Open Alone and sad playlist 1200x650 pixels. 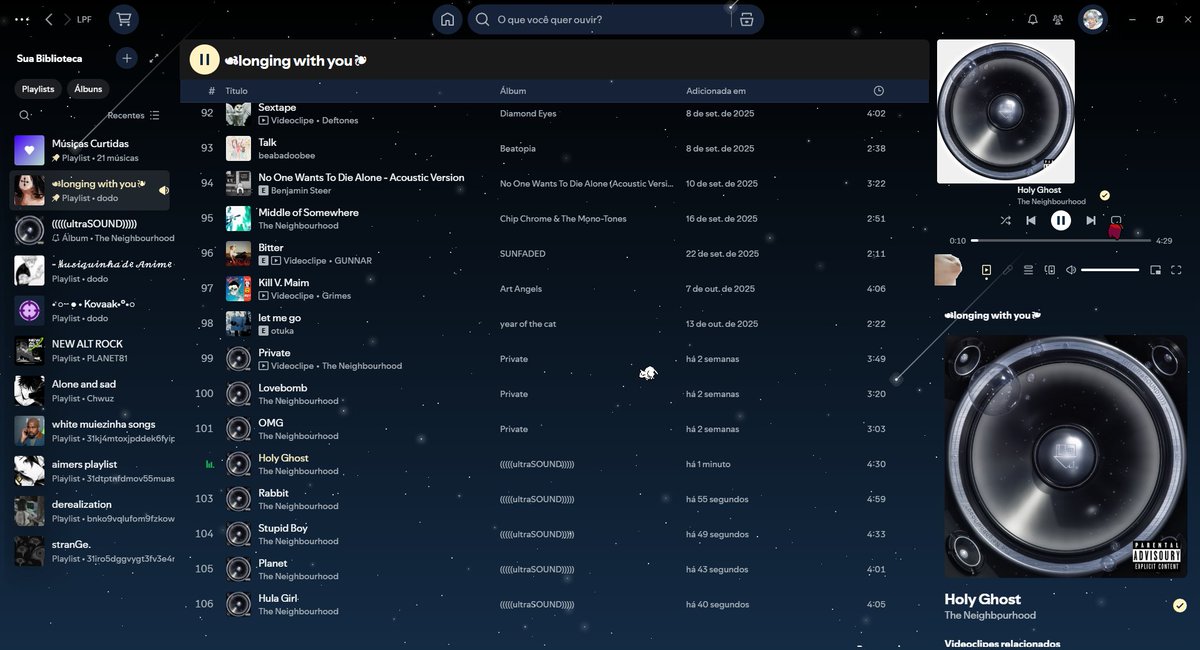pyautogui.click(x=92, y=391)
